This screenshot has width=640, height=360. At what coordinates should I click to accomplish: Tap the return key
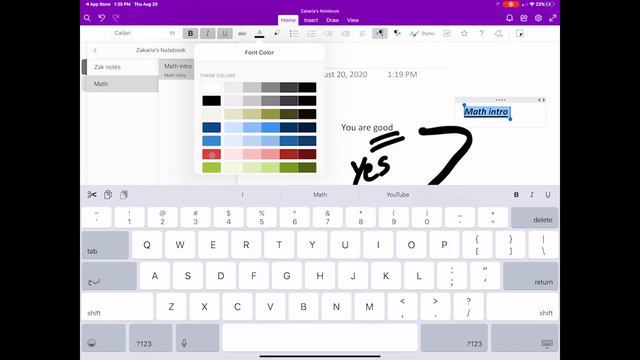(531, 276)
